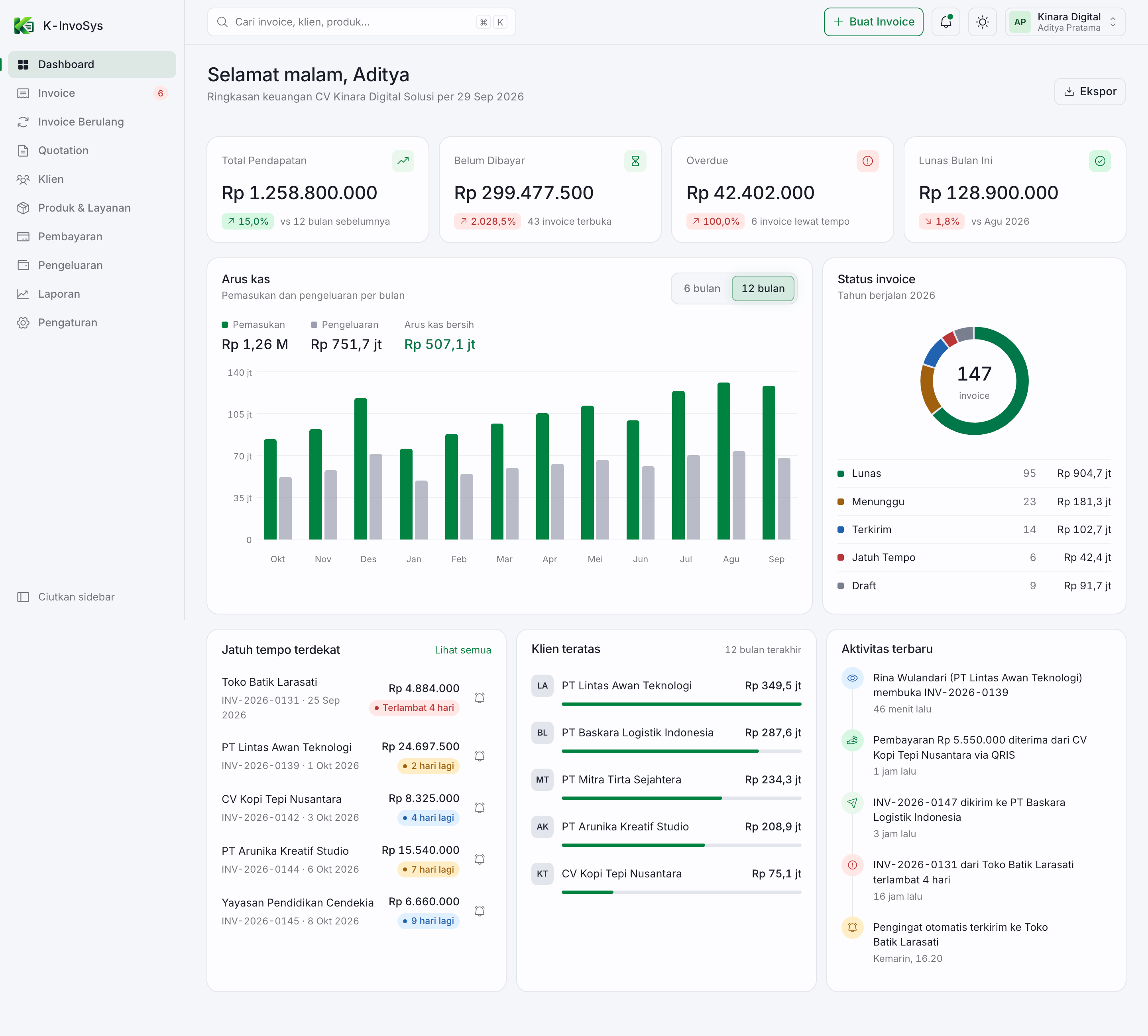Image resolution: width=1148 pixels, height=1036 pixels.
Task: Click the Pengaturan gear icon
Action: [23, 323]
